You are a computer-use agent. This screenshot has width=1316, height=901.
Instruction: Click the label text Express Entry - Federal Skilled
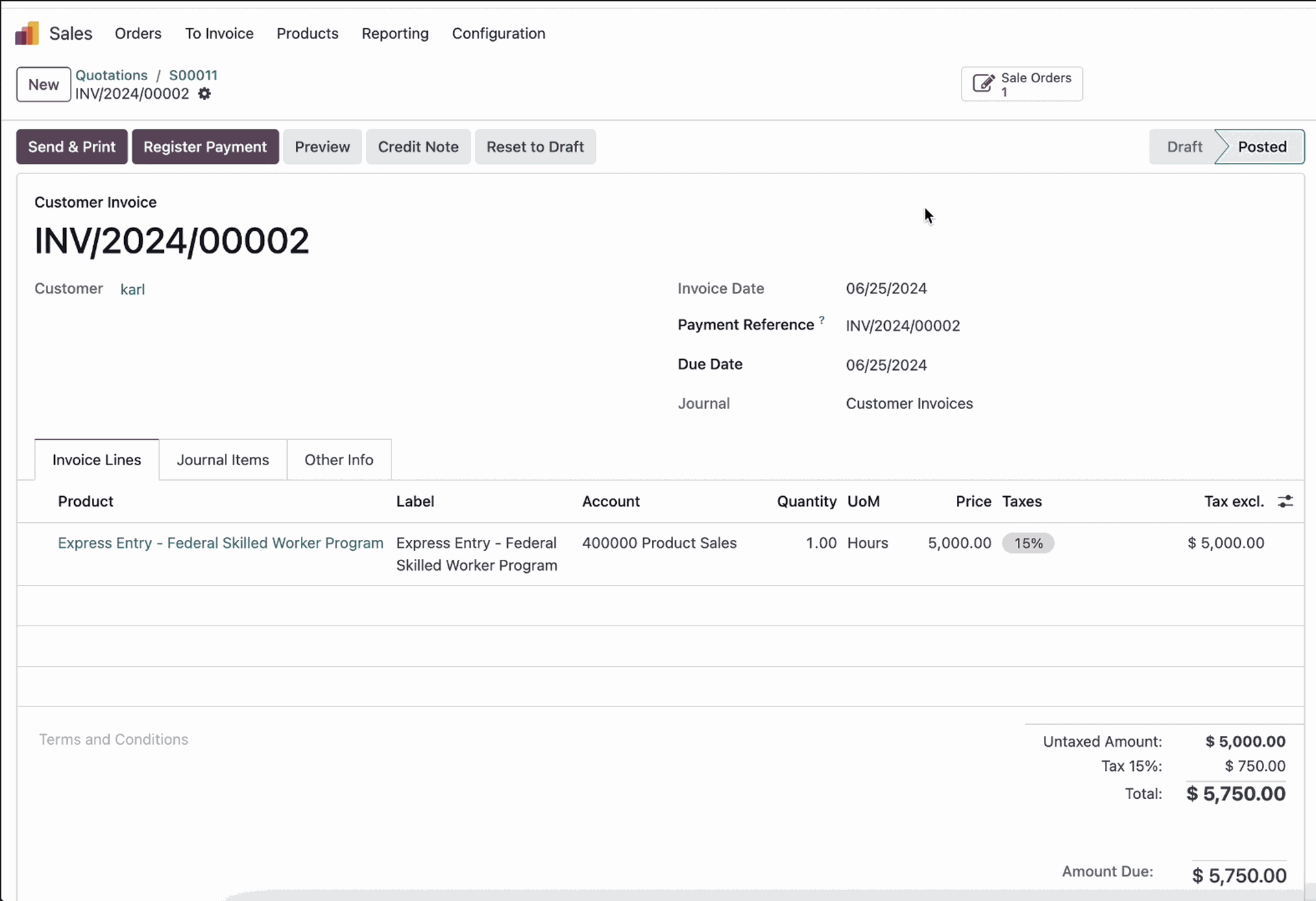476,554
